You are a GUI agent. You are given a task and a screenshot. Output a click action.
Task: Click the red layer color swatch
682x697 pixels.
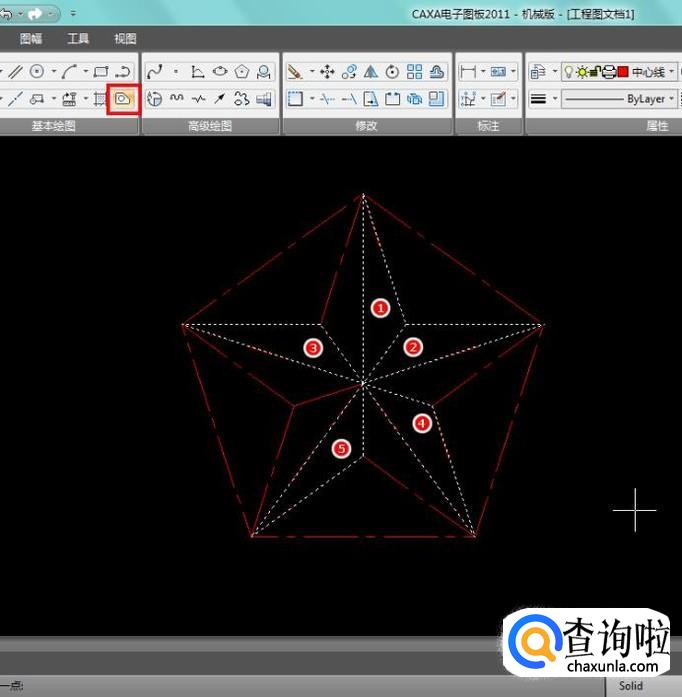click(623, 72)
